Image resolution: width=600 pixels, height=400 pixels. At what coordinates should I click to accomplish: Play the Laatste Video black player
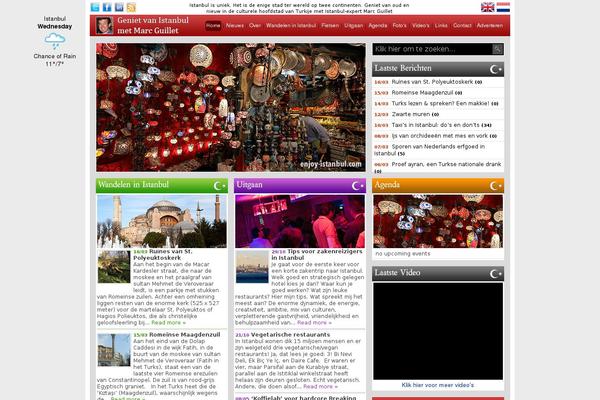pyautogui.click(x=438, y=331)
